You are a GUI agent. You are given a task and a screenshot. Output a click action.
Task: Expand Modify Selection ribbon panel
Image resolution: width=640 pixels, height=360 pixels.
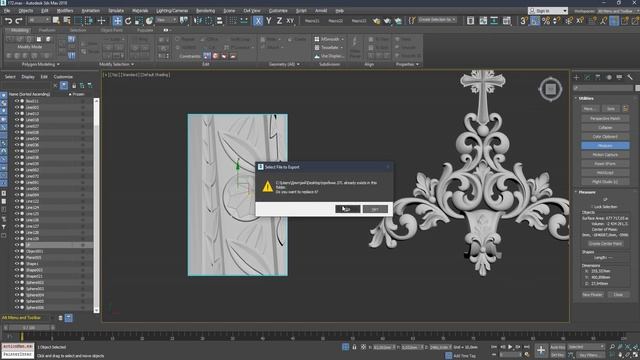[x=117, y=64]
